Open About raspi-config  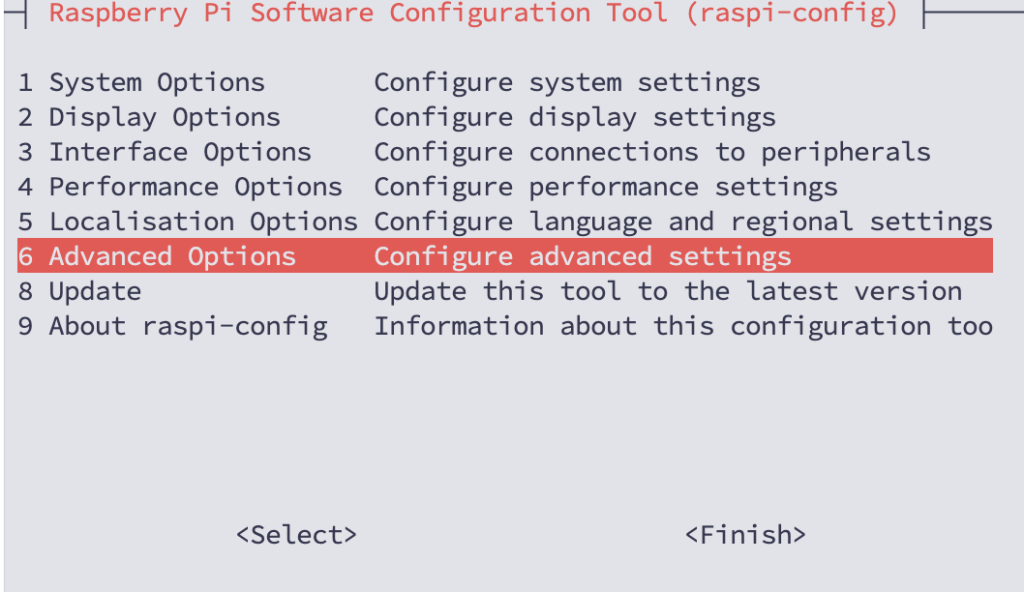188,327
